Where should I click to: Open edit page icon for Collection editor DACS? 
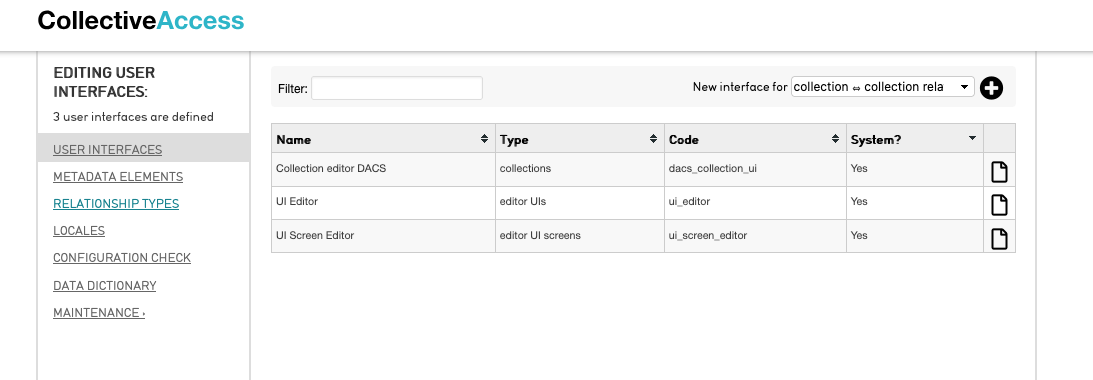[999, 172]
